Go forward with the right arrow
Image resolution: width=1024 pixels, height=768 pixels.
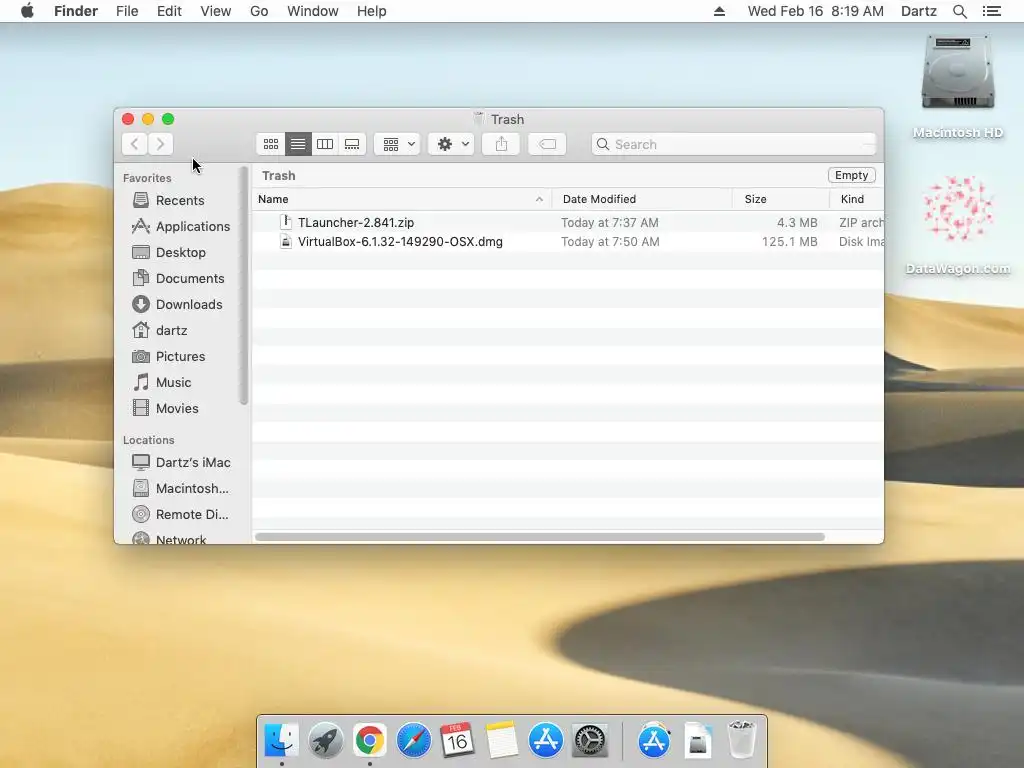[161, 144]
